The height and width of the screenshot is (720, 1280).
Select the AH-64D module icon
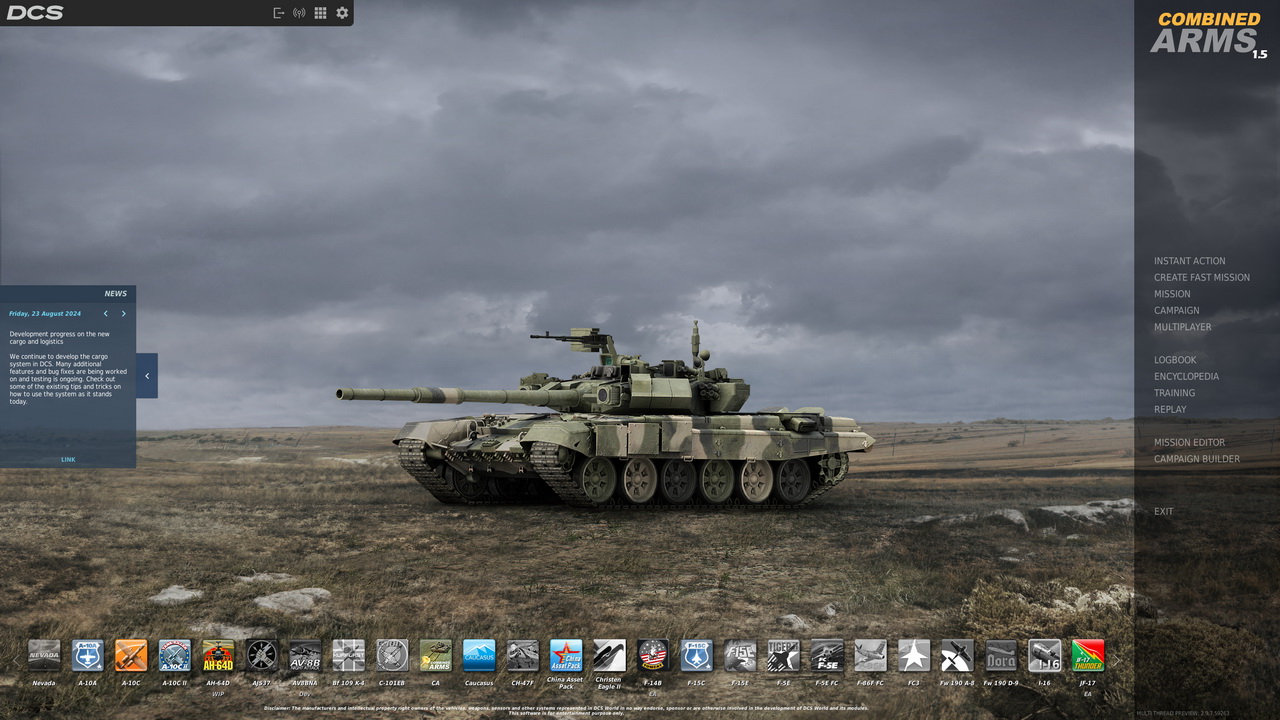pos(218,655)
